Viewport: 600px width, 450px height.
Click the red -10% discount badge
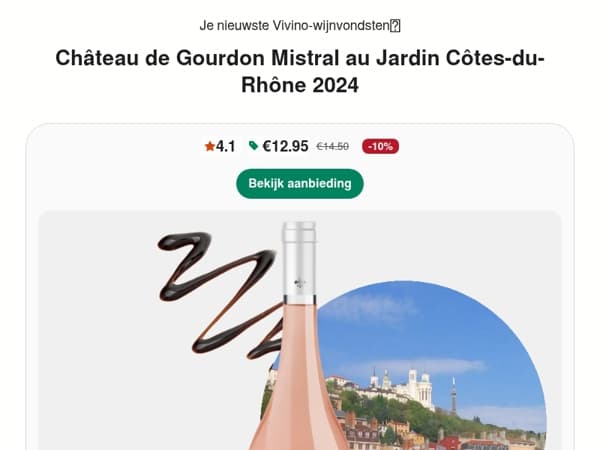click(380, 146)
